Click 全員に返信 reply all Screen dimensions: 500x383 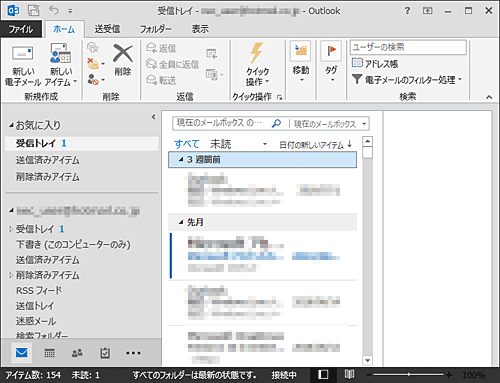coord(172,64)
